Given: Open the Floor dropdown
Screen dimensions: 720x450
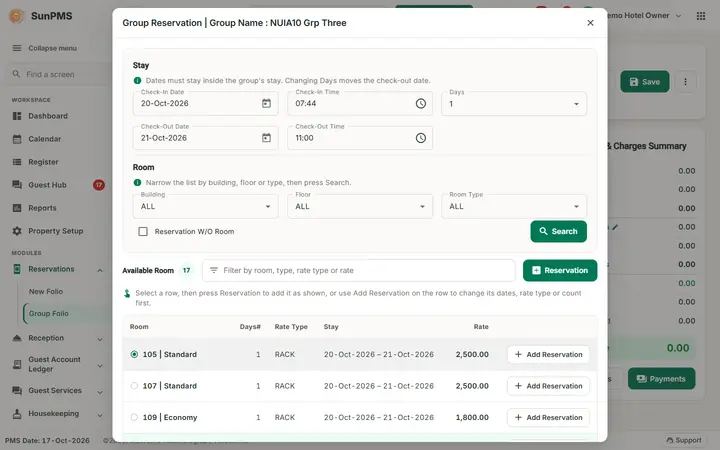Looking at the screenshot, I should click(x=360, y=207).
